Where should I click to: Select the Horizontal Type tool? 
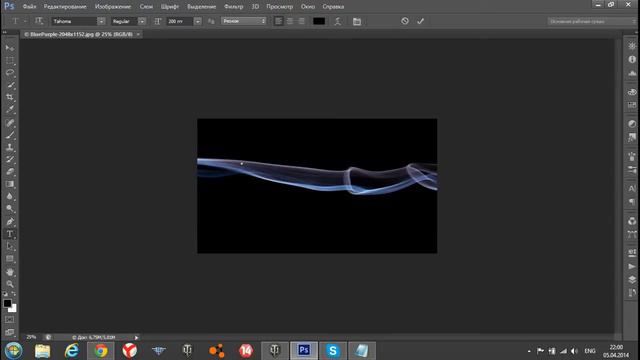[10, 234]
